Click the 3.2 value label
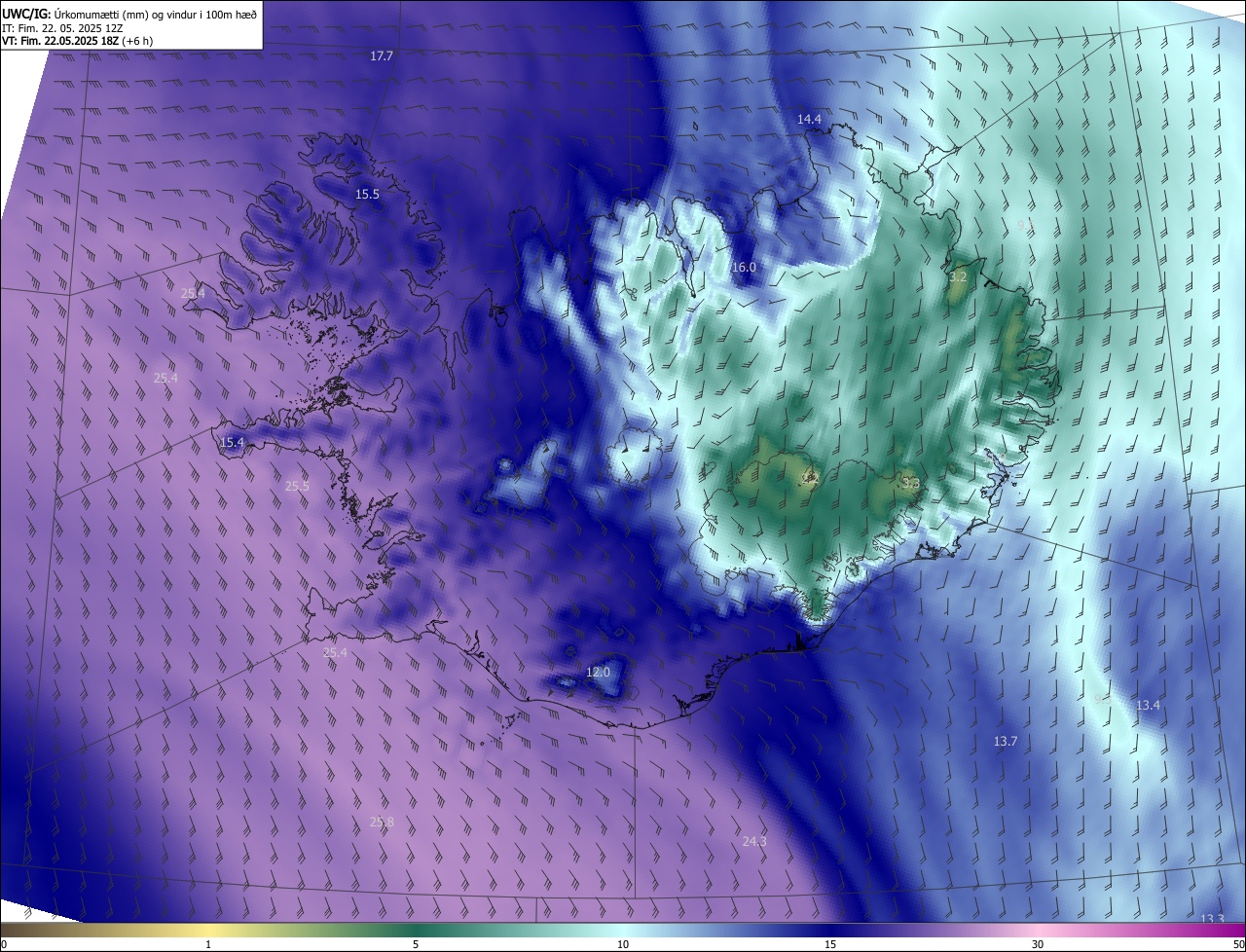This screenshot has height=952, width=1246. [958, 276]
